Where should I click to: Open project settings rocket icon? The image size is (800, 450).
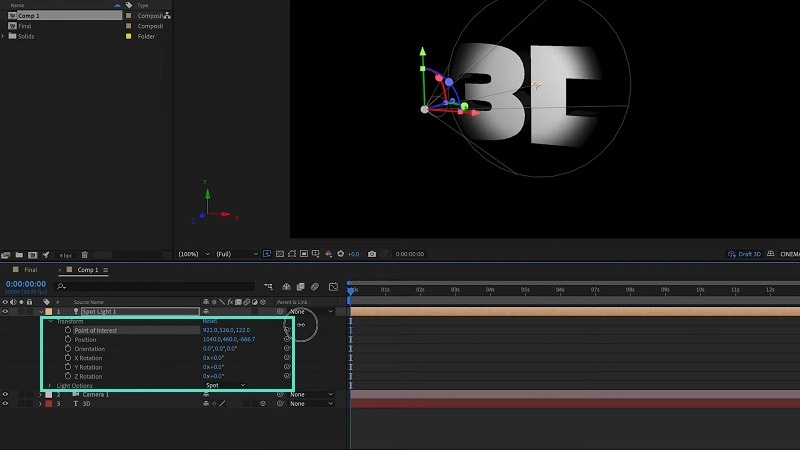tap(46, 255)
